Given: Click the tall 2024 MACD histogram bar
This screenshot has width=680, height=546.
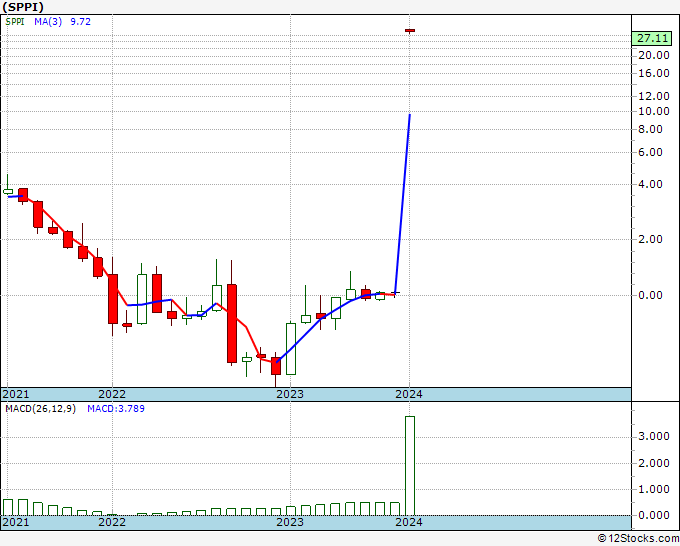Looking at the screenshot, I should pyautogui.click(x=410, y=466).
